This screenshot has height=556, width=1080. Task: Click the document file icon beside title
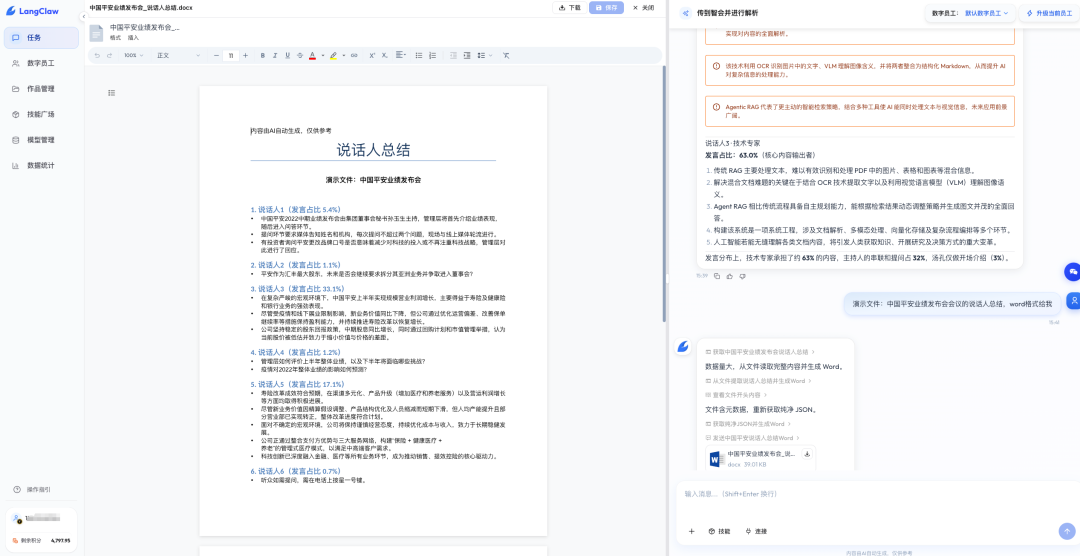click(x=96, y=32)
